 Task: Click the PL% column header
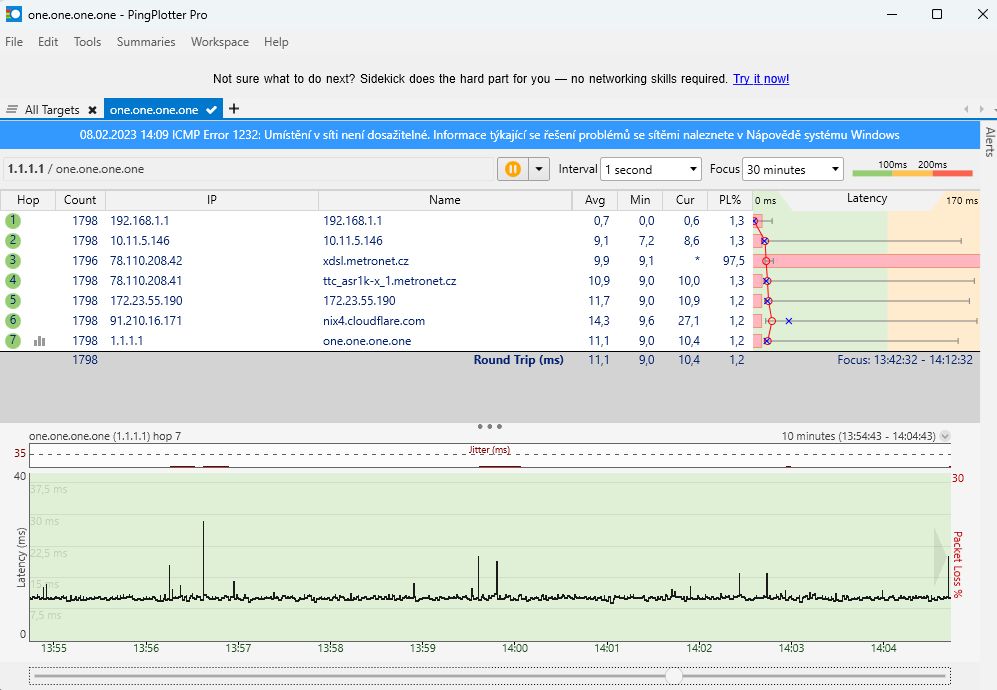[730, 200]
